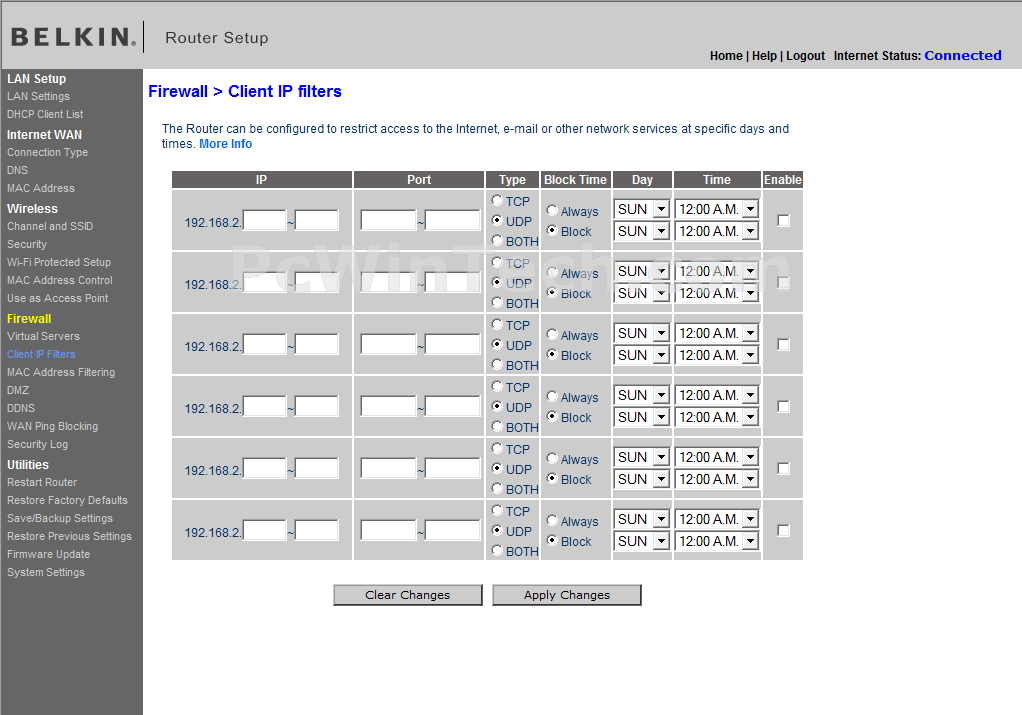Open MAC Address Control page
This screenshot has width=1022, height=715.
click(59, 280)
